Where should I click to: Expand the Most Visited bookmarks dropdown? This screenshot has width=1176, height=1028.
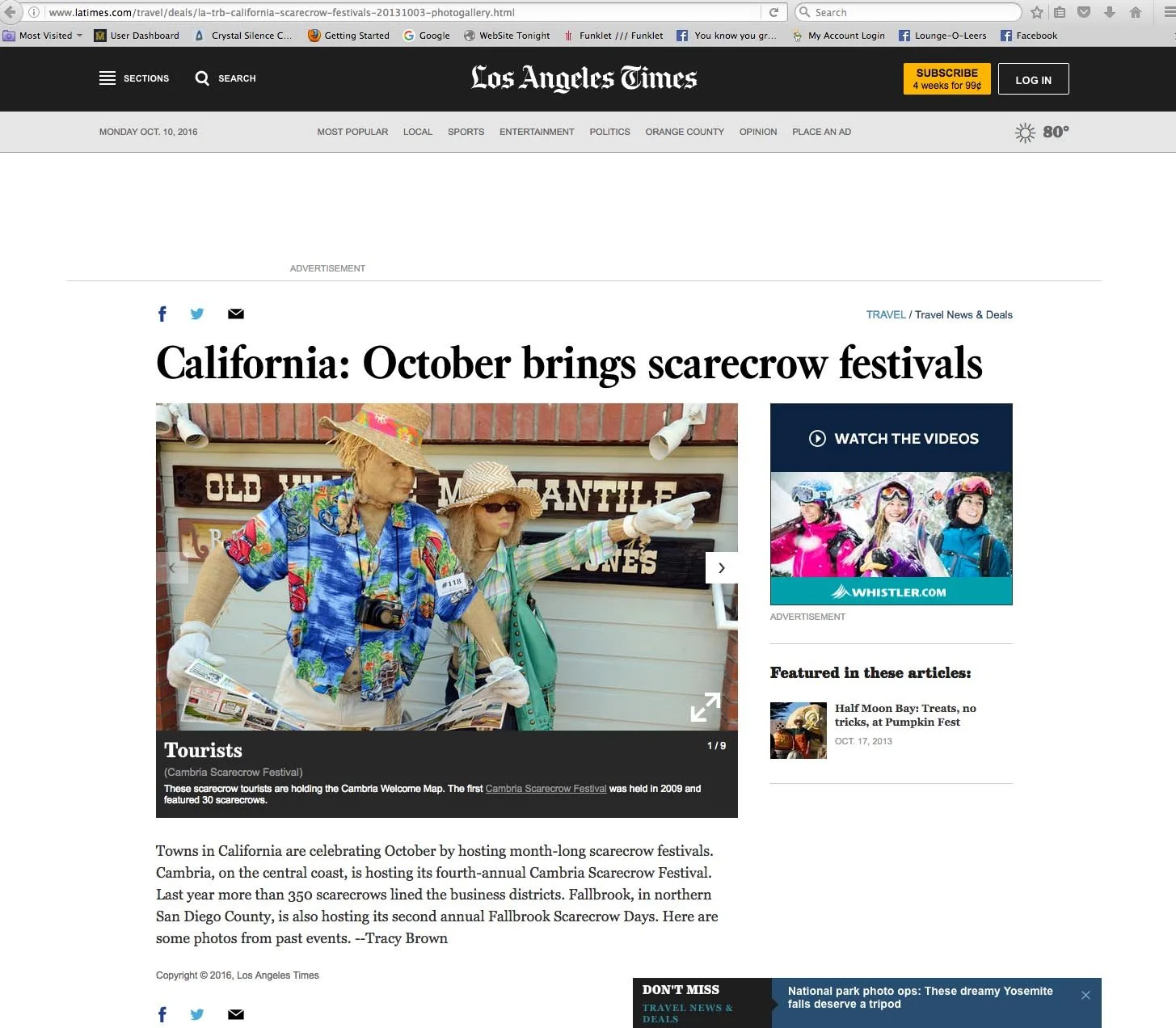pos(79,36)
